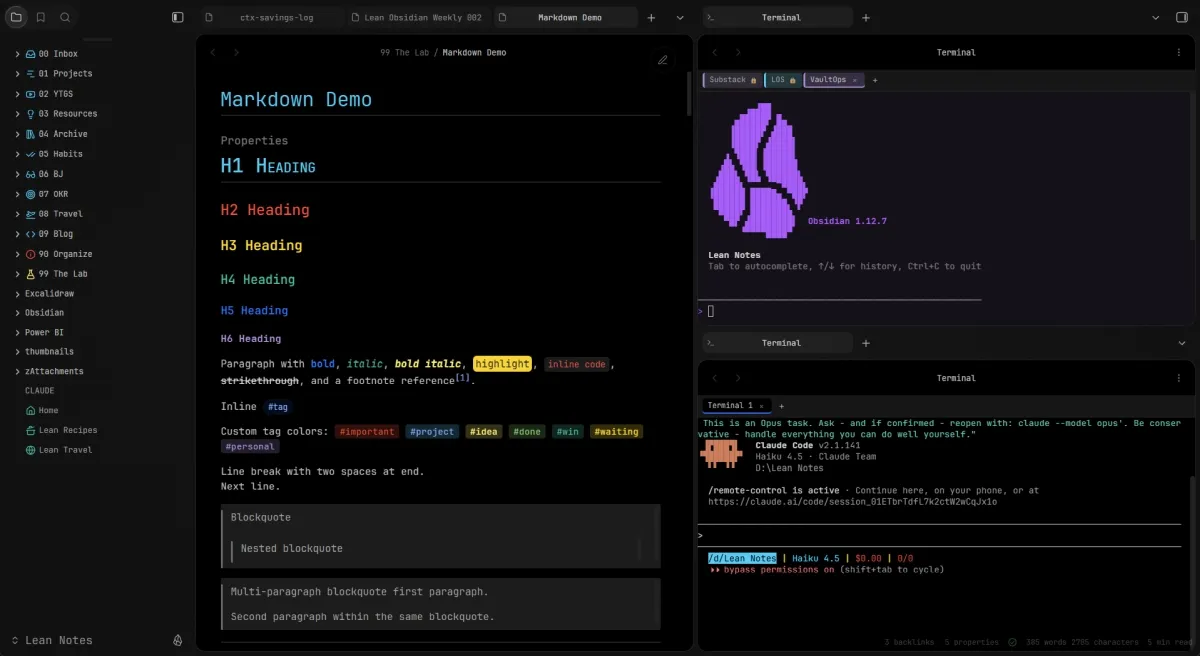This screenshot has height=656, width=1200.
Task: Select the LOS terminal session tab
Action: [783, 80]
